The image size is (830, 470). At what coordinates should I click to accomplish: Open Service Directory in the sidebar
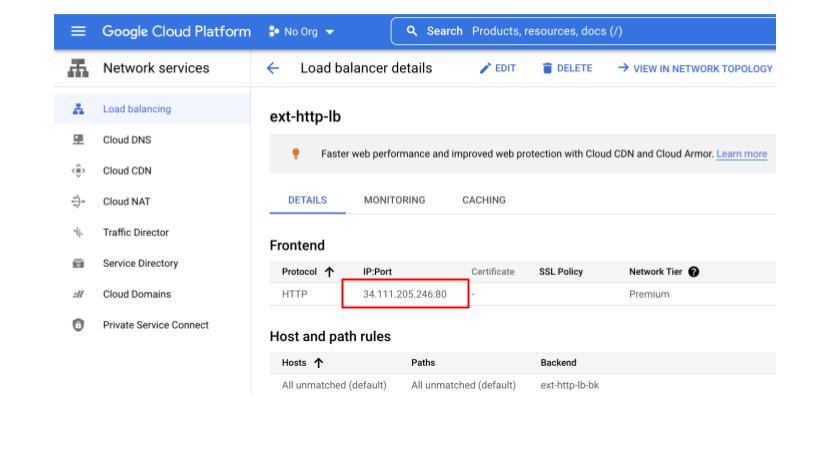[140, 263]
